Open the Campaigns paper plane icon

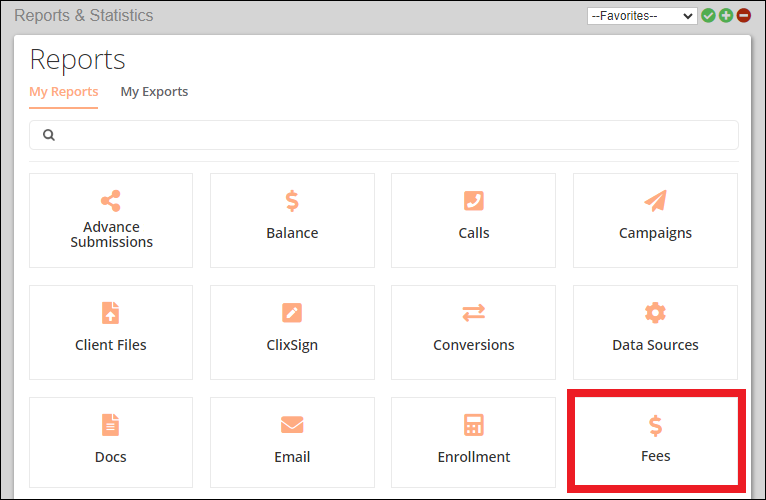point(655,201)
